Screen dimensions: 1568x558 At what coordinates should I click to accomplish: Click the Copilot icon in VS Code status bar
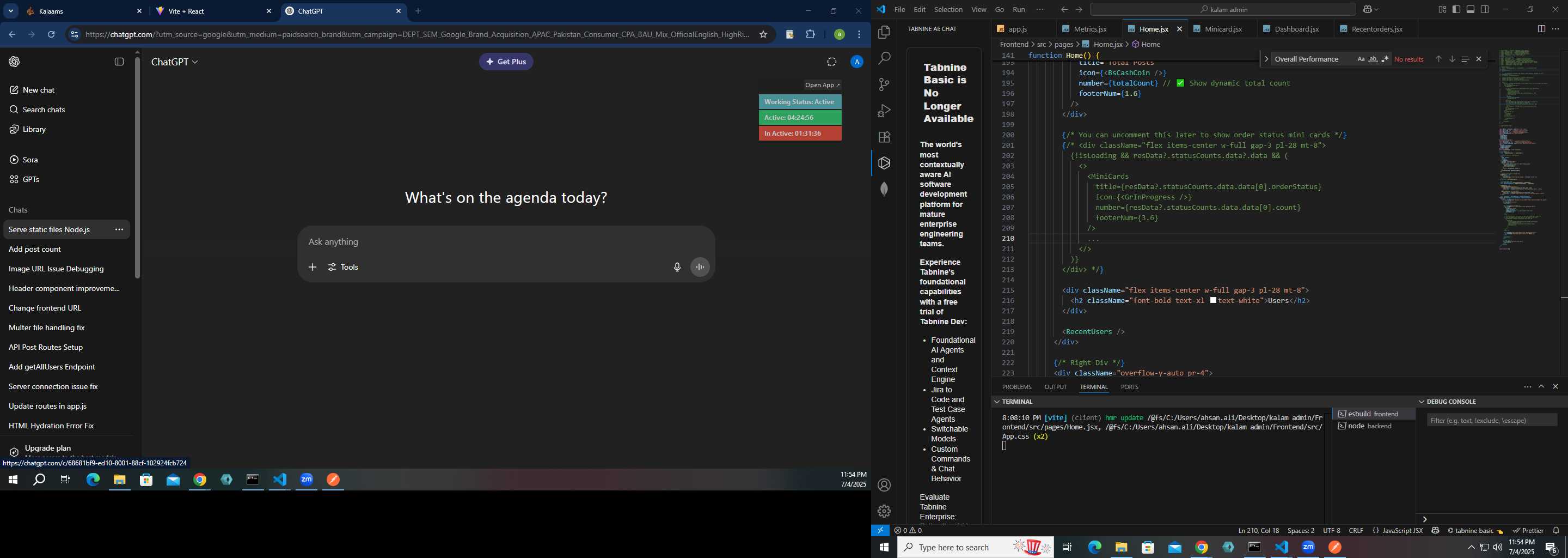click(x=1435, y=531)
